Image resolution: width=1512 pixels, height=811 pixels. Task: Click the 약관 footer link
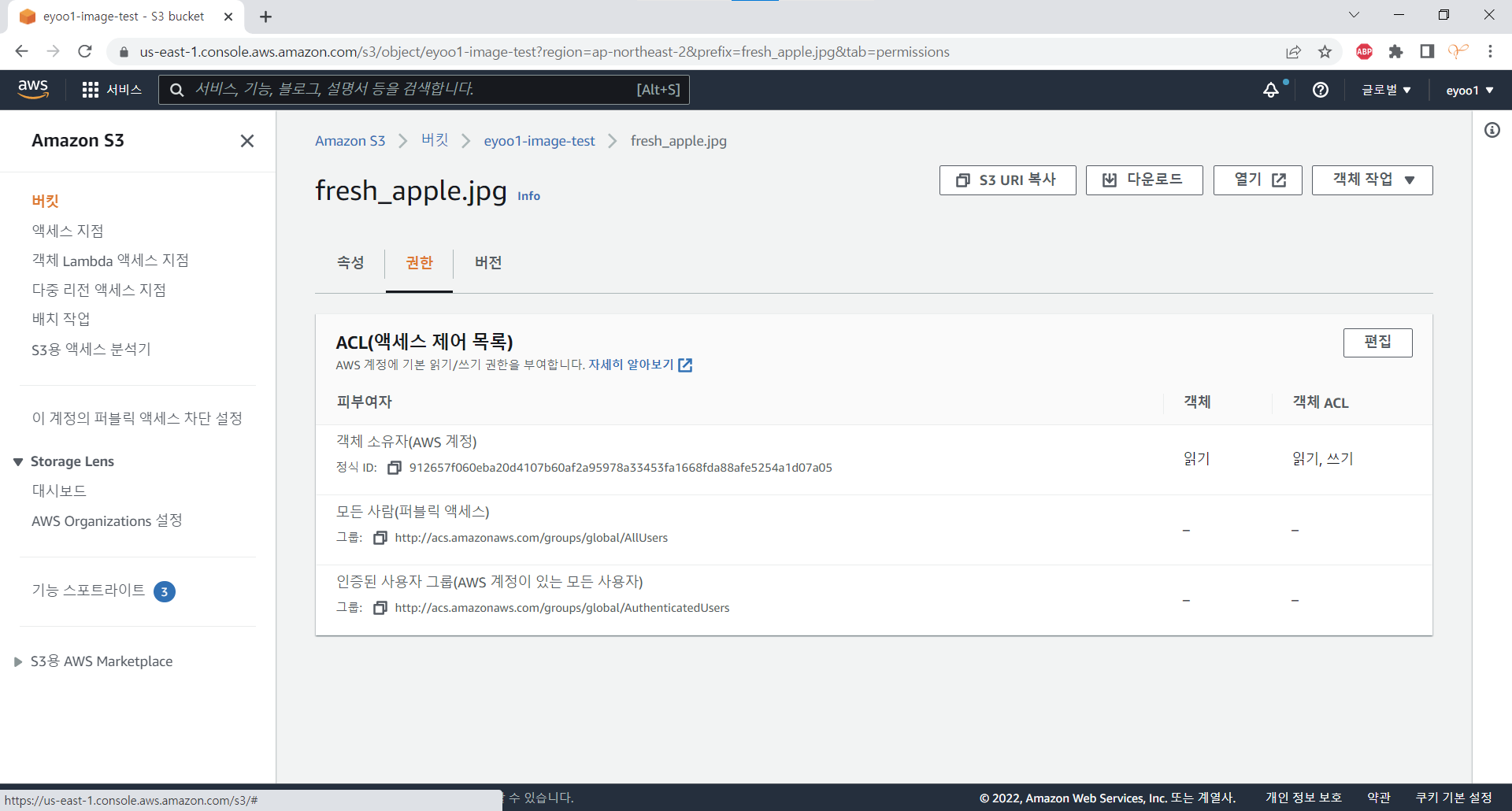[1378, 798]
